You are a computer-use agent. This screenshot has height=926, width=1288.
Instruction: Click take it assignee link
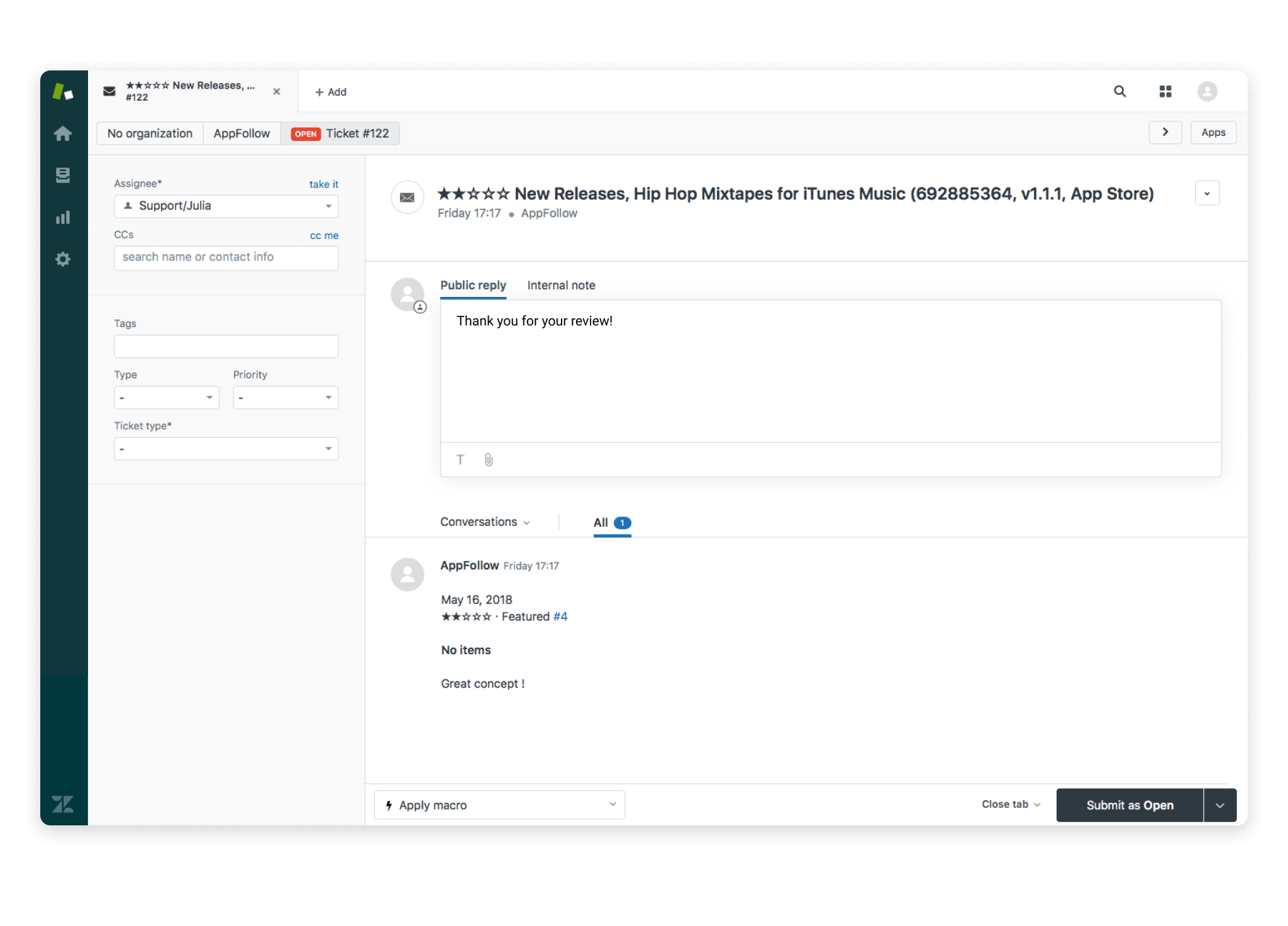[x=324, y=183]
